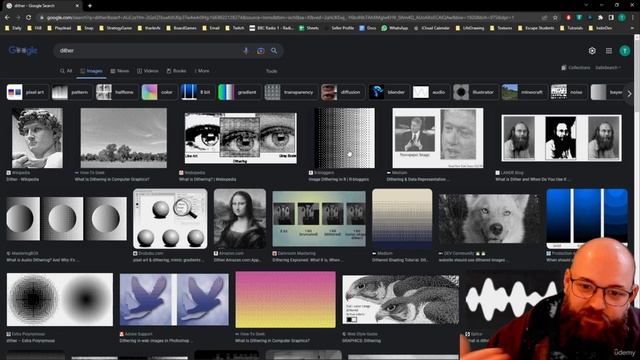Open the iCloud Calendar bookmark

click(x=431, y=28)
